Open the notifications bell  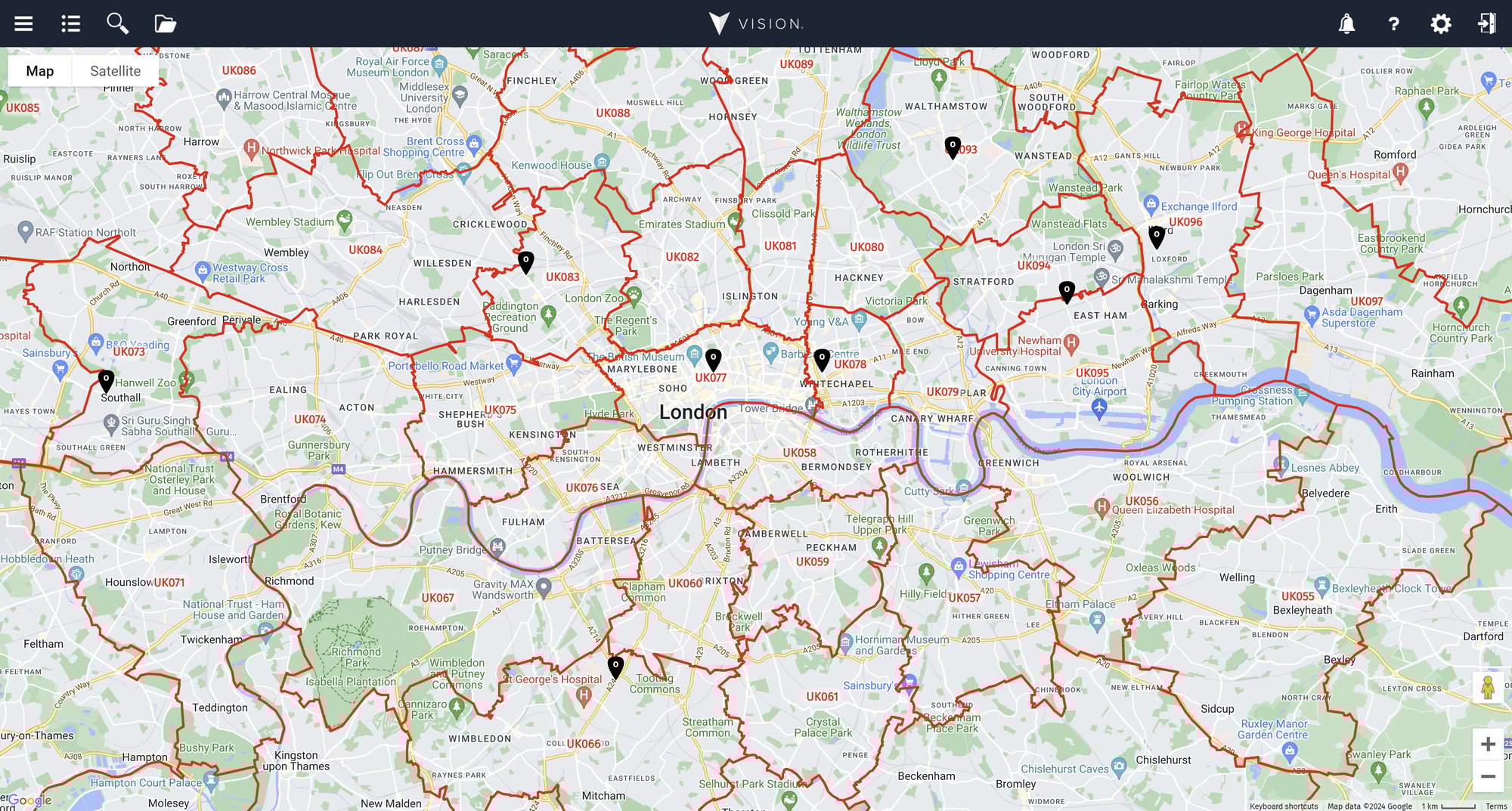(1346, 23)
